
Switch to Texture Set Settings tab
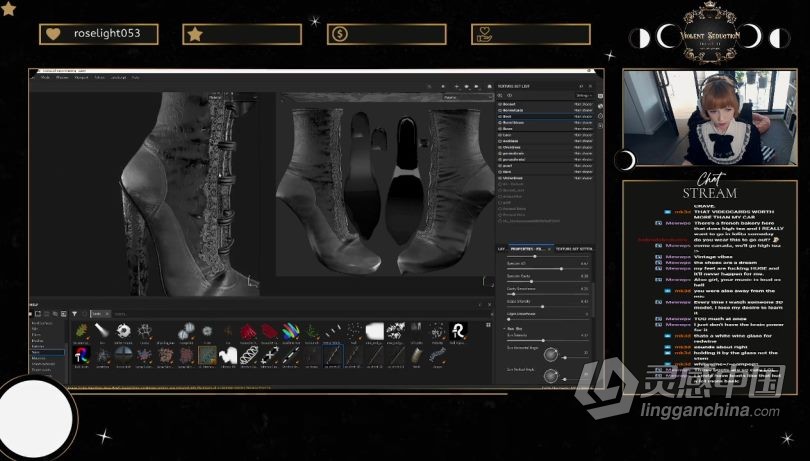click(574, 249)
